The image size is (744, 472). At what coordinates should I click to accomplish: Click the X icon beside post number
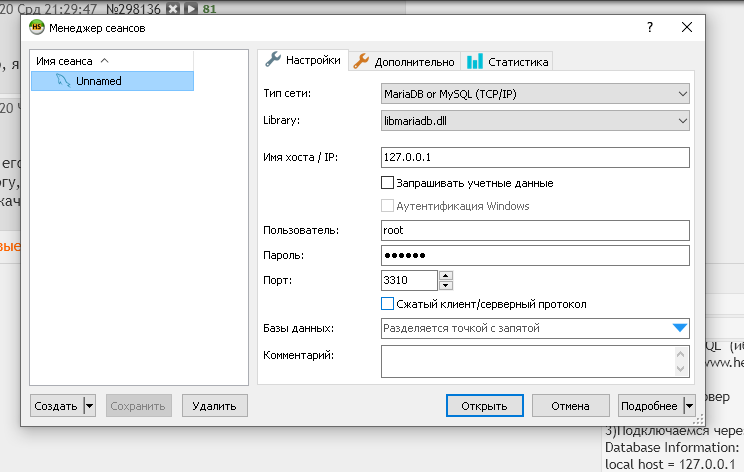(x=173, y=9)
